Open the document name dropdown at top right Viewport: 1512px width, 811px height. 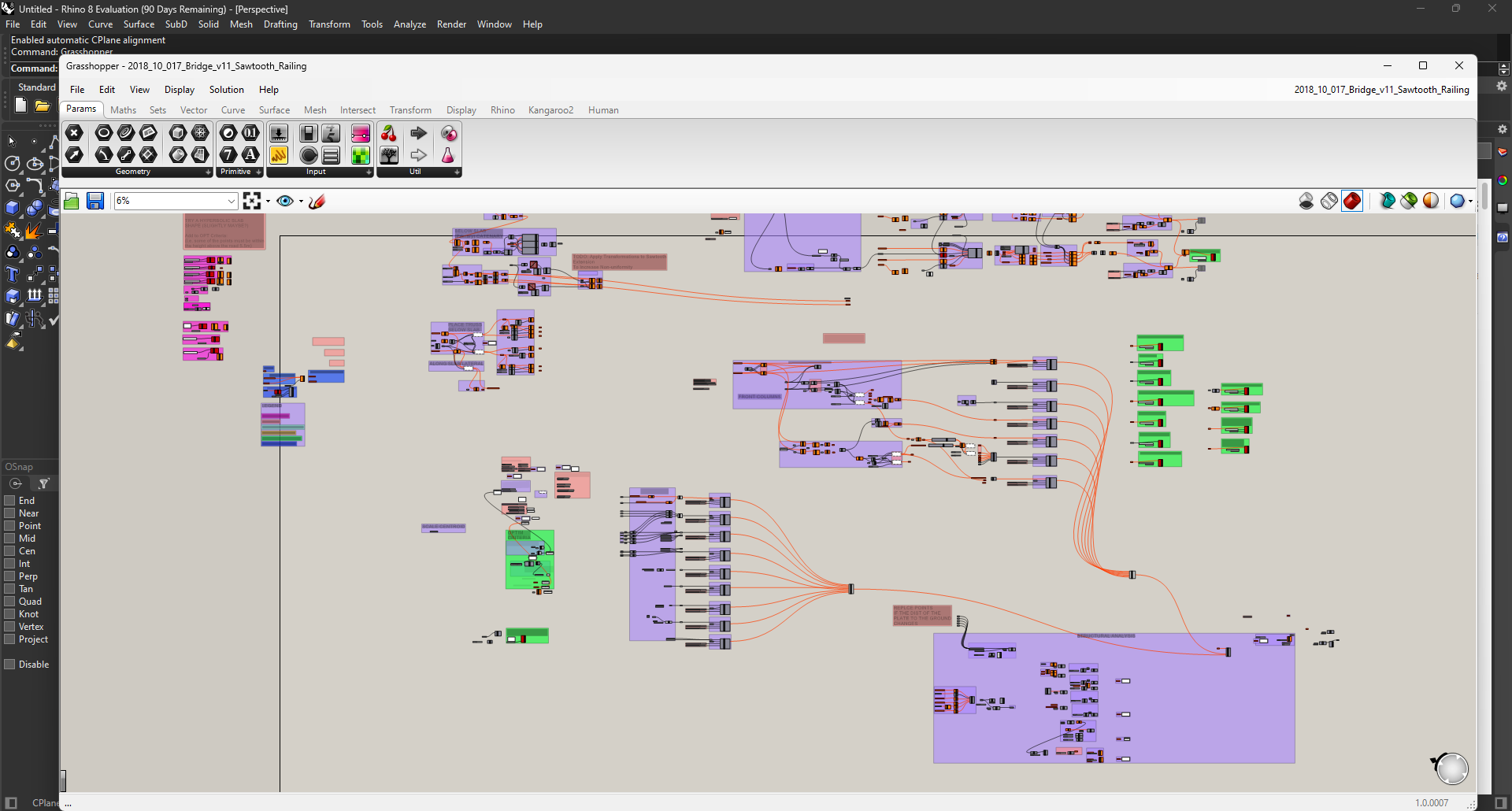coord(1381,90)
